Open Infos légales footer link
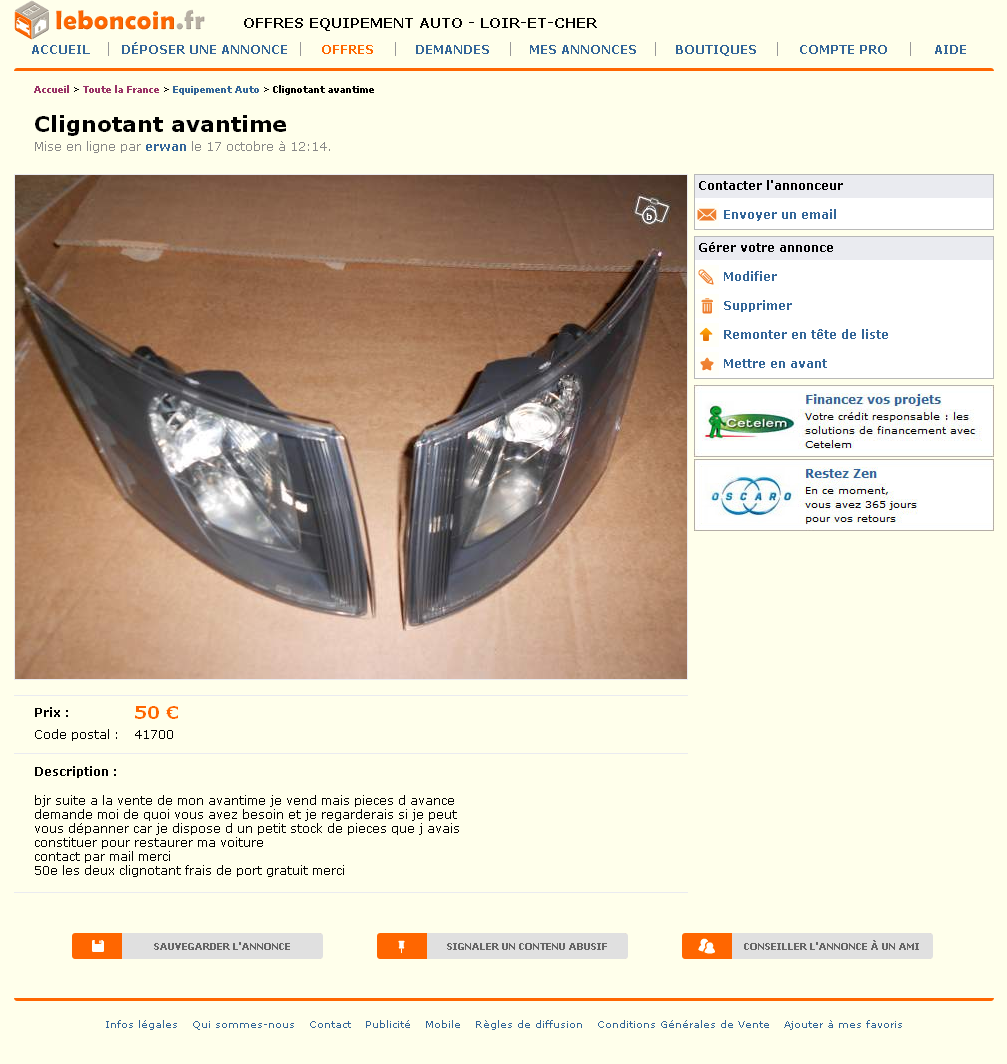This screenshot has width=1007, height=1064. click(x=141, y=1025)
